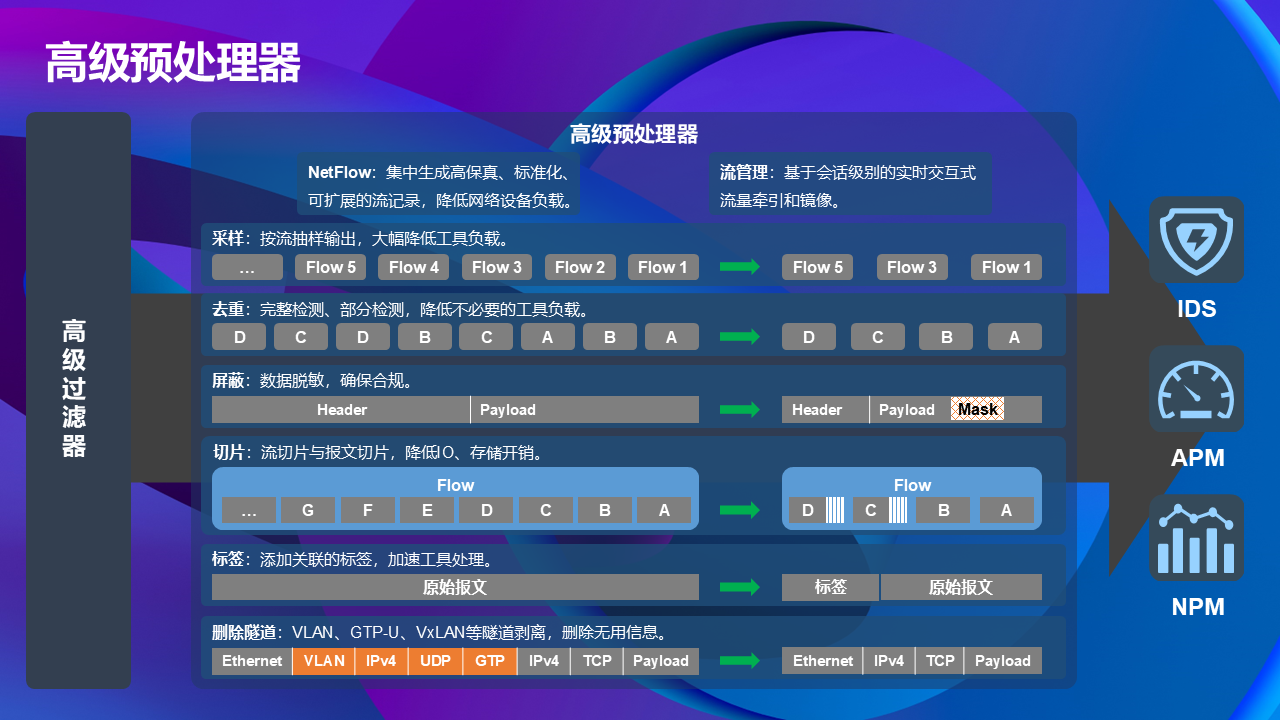
Task: Select the 高级过滤器 vertical panel
Action: click(78, 400)
